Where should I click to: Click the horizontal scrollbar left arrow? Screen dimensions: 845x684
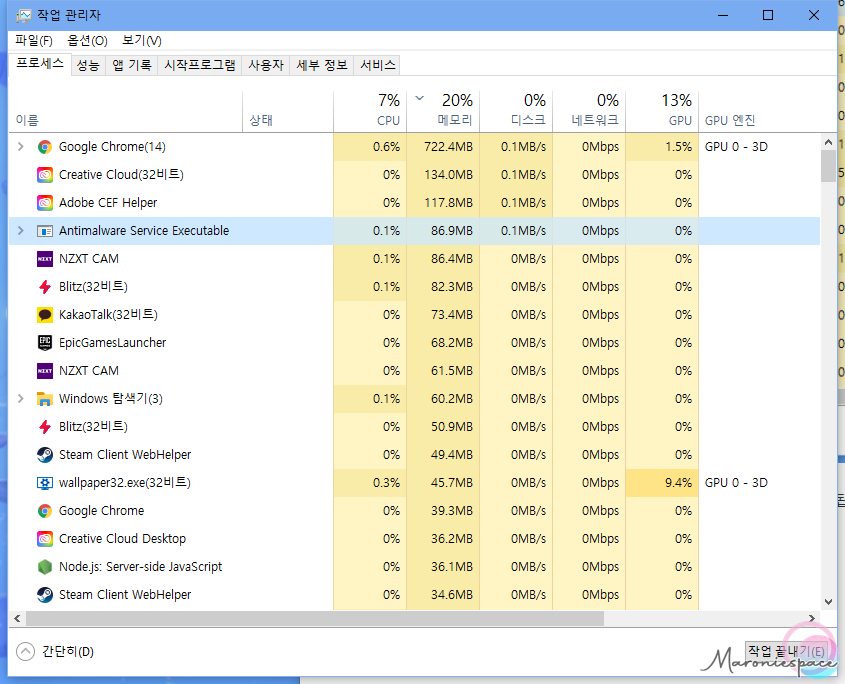tap(17, 618)
